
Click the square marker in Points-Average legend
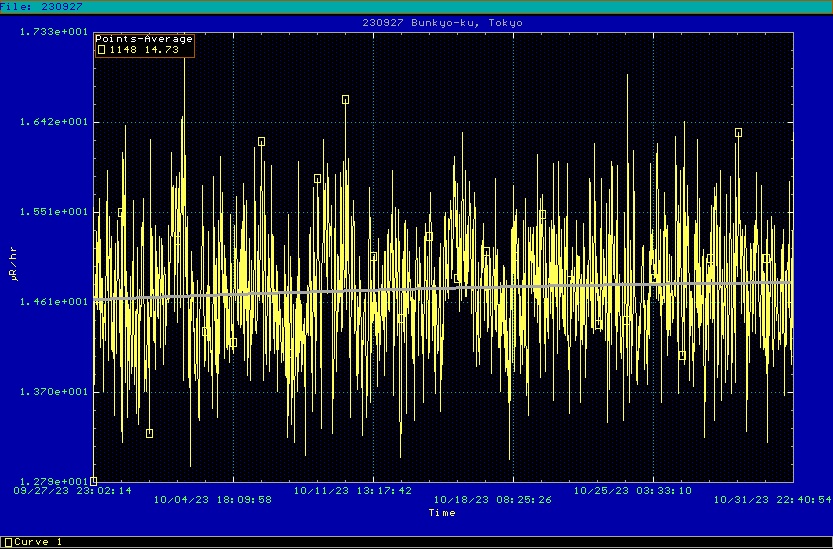[101, 49]
